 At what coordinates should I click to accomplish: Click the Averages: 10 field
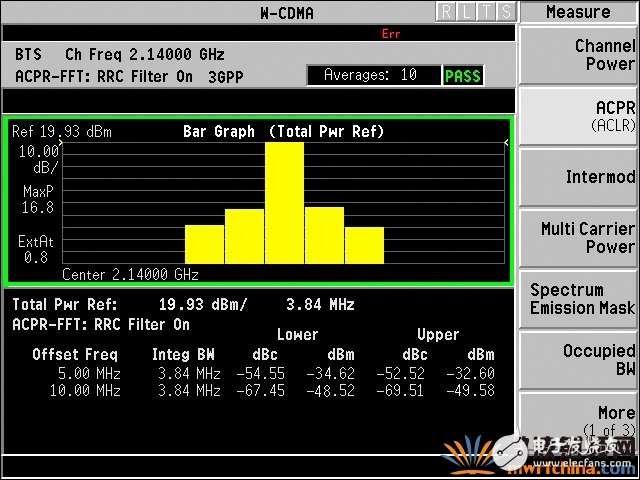374,76
